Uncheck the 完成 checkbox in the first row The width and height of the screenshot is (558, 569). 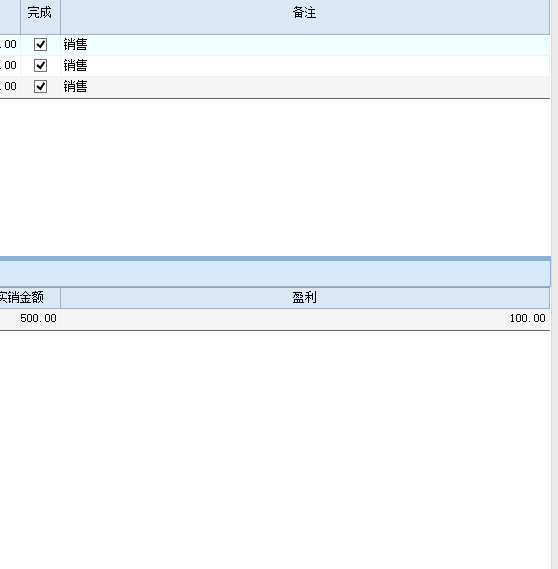pos(40,45)
